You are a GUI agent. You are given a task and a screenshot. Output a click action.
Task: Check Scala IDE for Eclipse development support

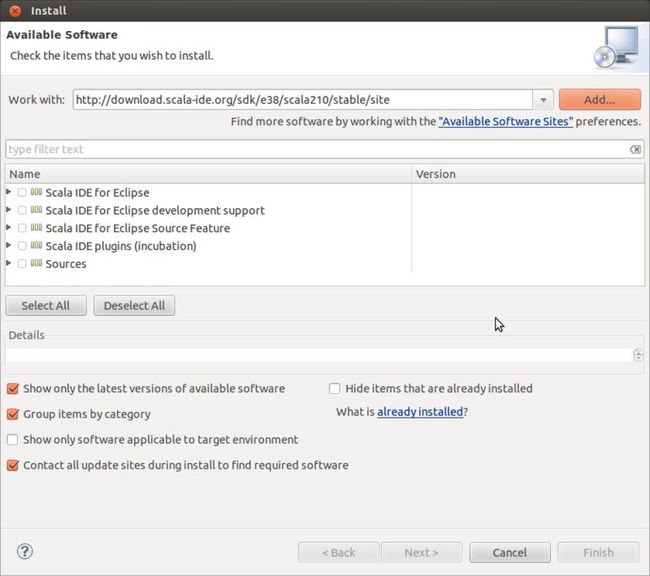tap(22, 210)
